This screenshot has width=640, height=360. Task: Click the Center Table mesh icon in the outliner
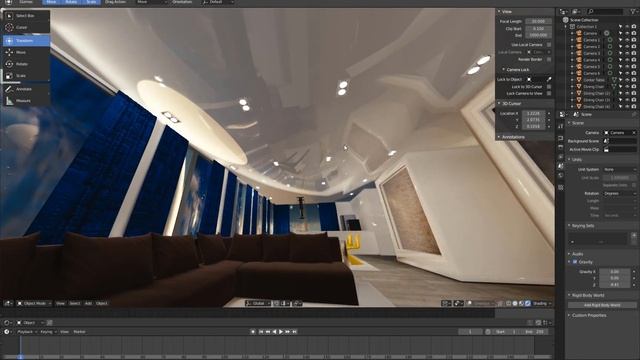click(x=579, y=80)
